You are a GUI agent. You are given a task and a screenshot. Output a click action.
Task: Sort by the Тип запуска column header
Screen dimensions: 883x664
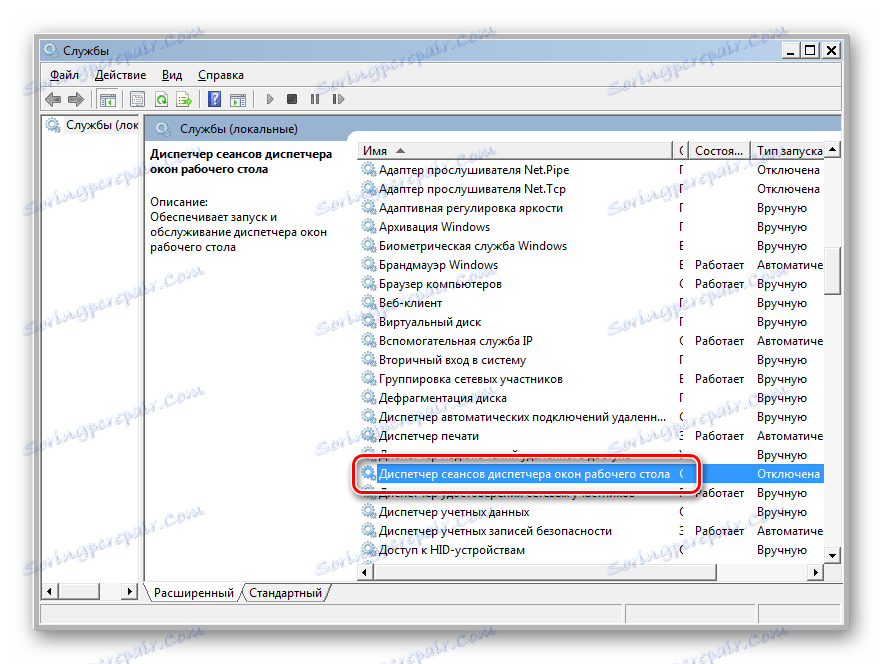pos(790,151)
